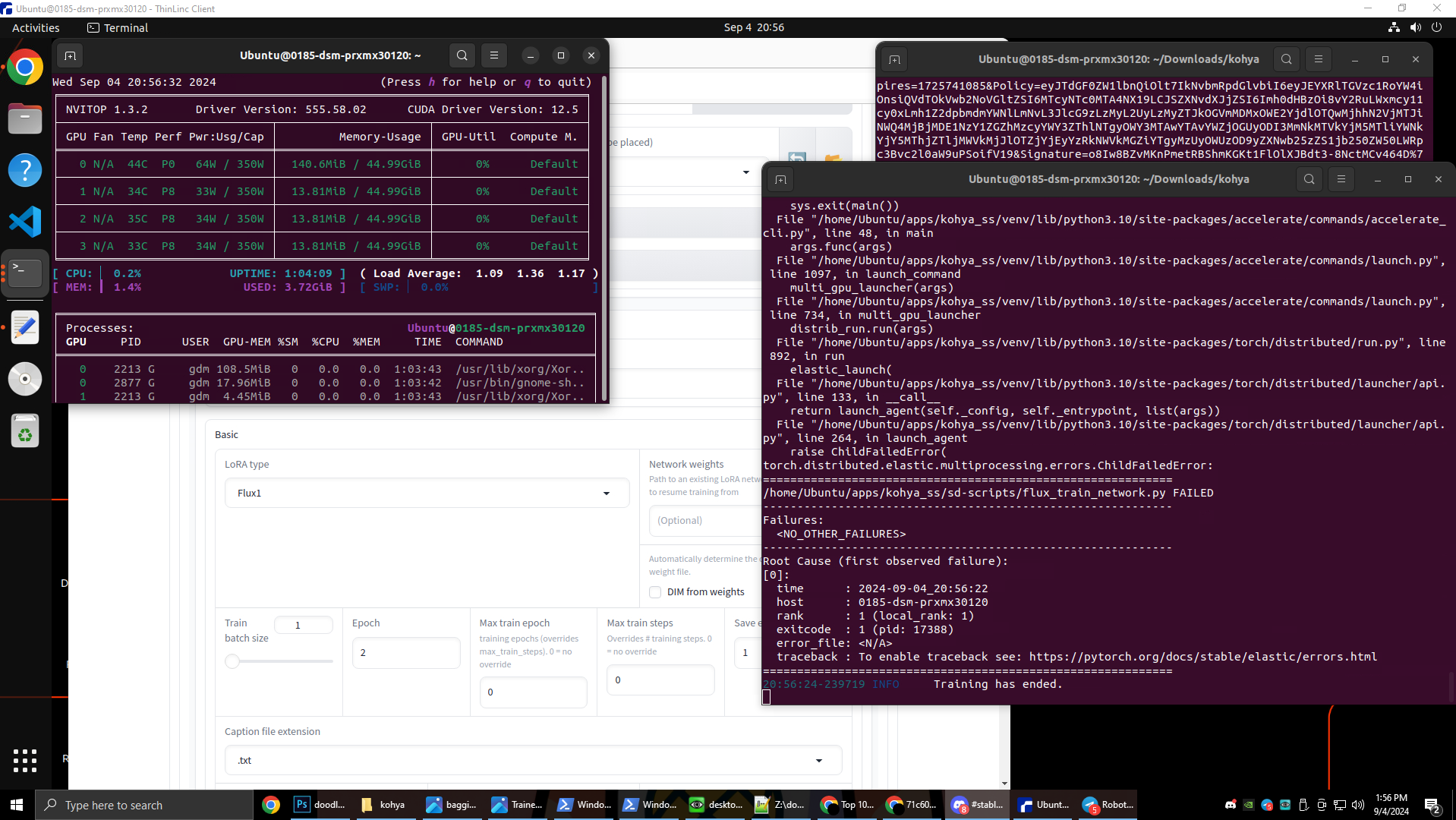Open the Files manager in the dock

(25, 119)
